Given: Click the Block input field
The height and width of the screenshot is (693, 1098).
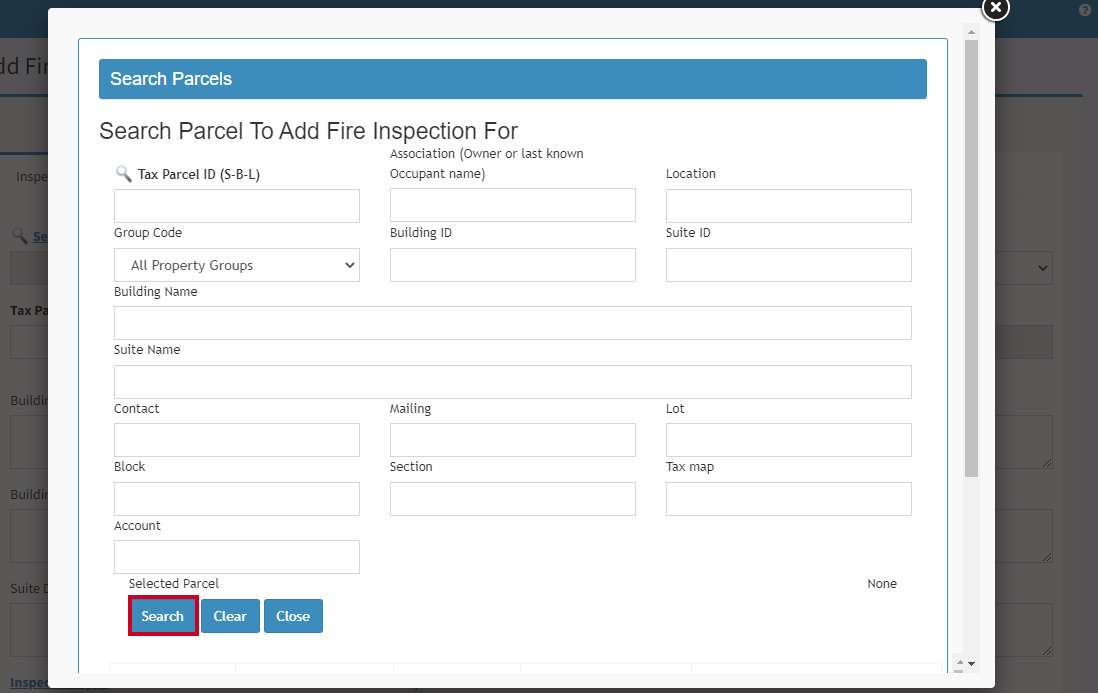Looking at the screenshot, I should (x=237, y=499).
